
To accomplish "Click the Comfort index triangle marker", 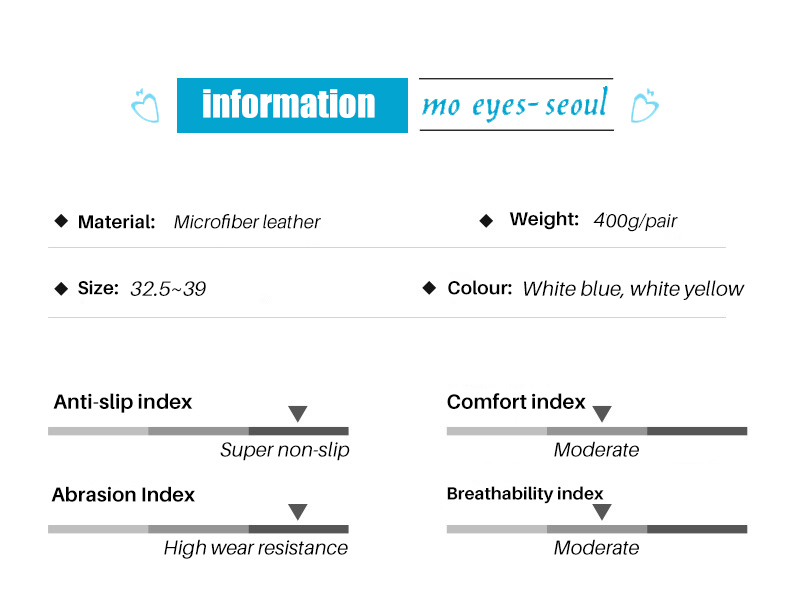I will [x=602, y=414].
